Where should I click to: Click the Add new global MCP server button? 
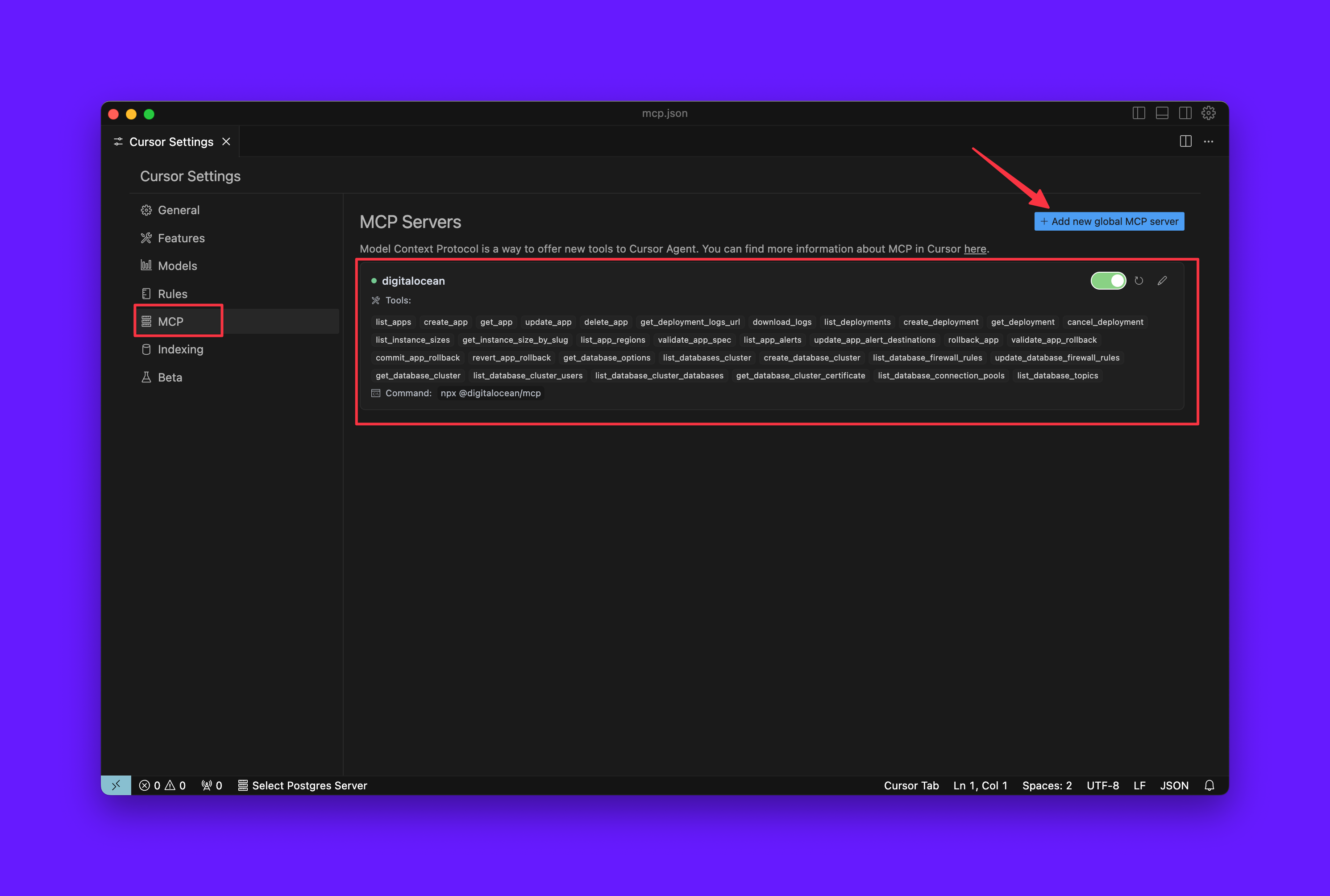pos(1108,221)
